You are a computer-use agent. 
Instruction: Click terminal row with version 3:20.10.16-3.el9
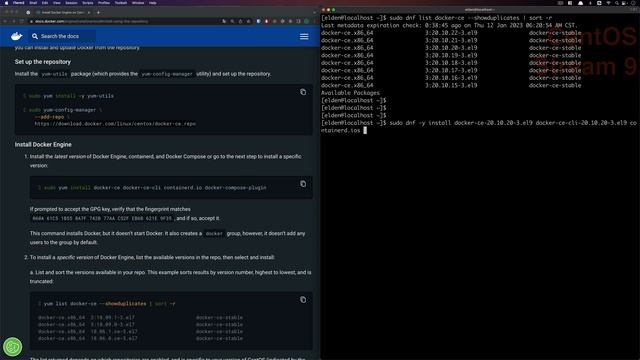pyautogui.click(x=451, y=78)
